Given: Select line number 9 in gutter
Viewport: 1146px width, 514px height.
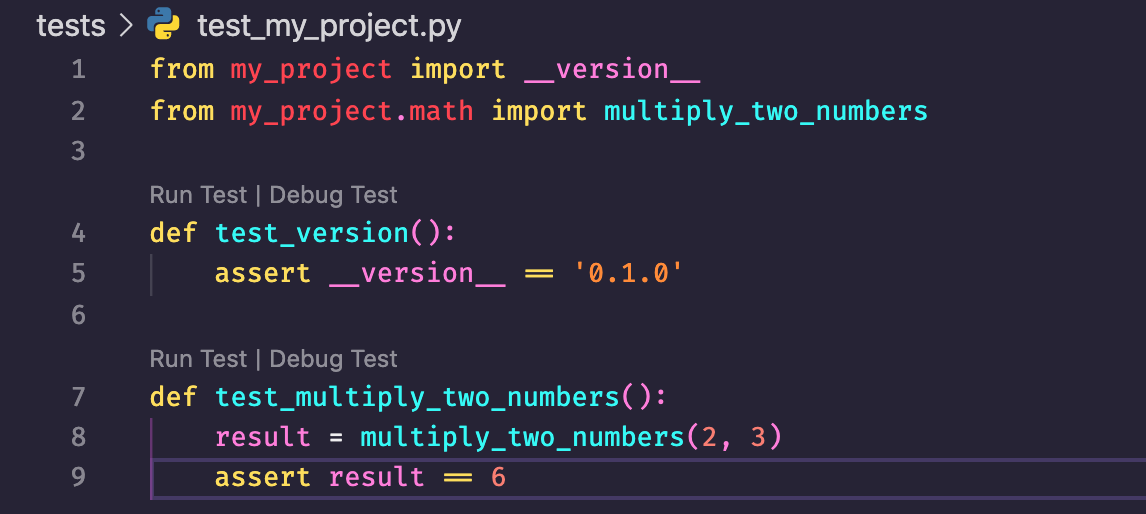Looking at the screenshot, I should (78, 477).
